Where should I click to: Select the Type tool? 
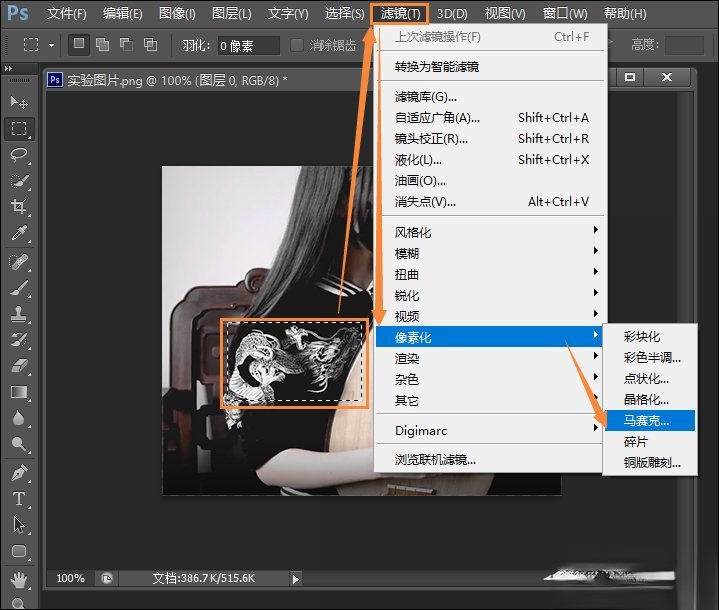tap(19, 499)
